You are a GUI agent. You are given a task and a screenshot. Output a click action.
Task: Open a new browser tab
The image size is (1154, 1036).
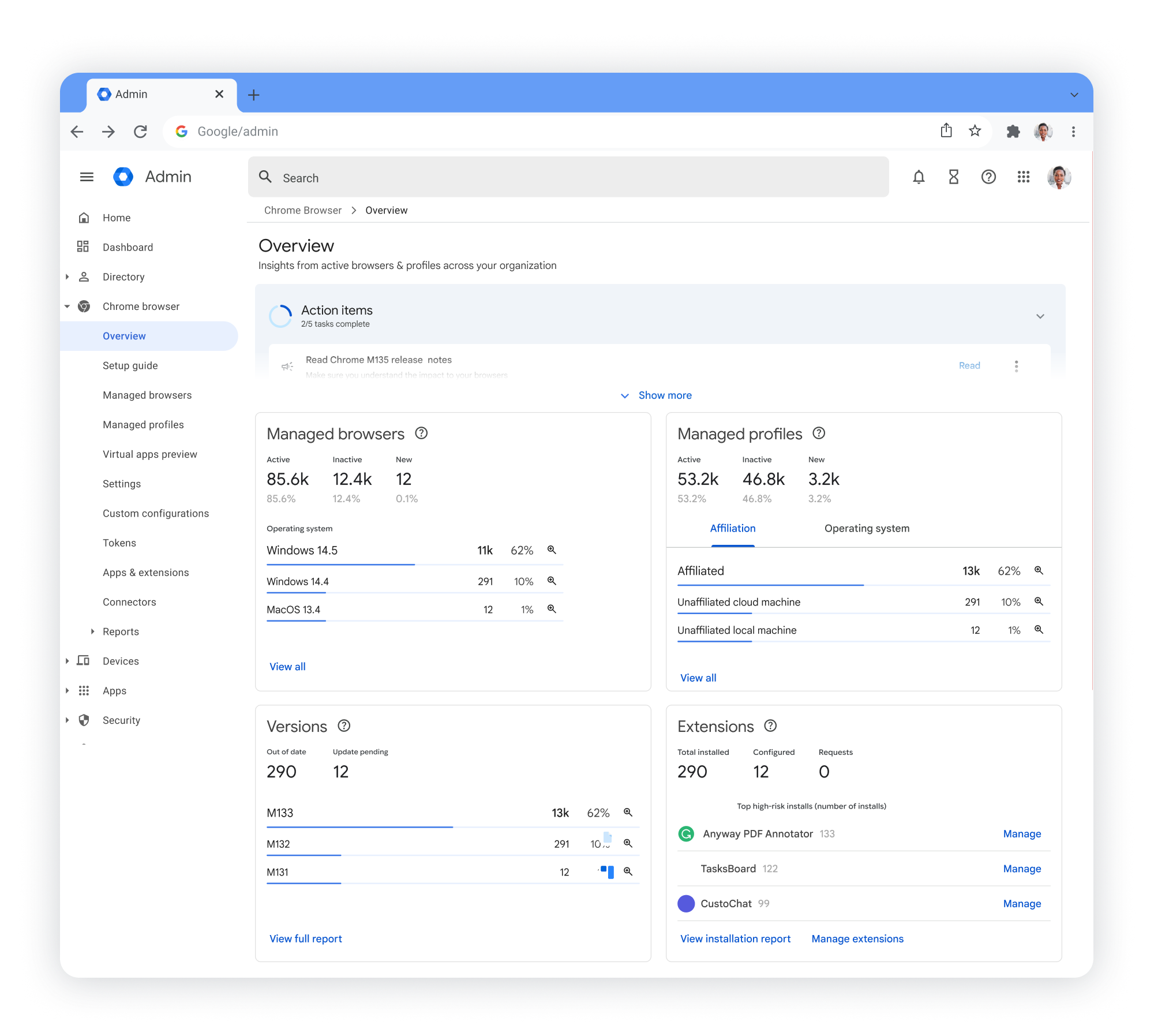(253, 95)
